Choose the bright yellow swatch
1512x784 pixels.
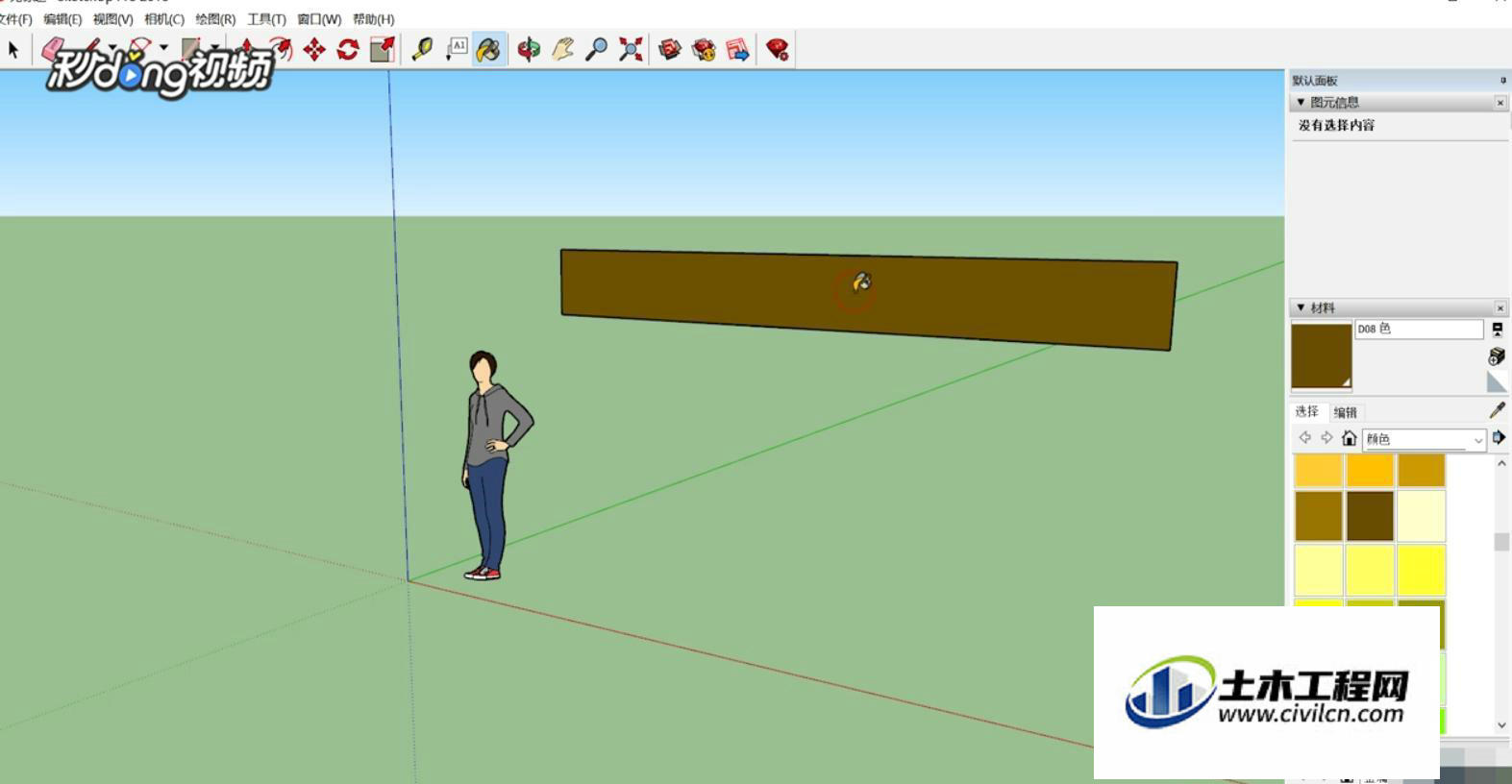pos(1421,571)
